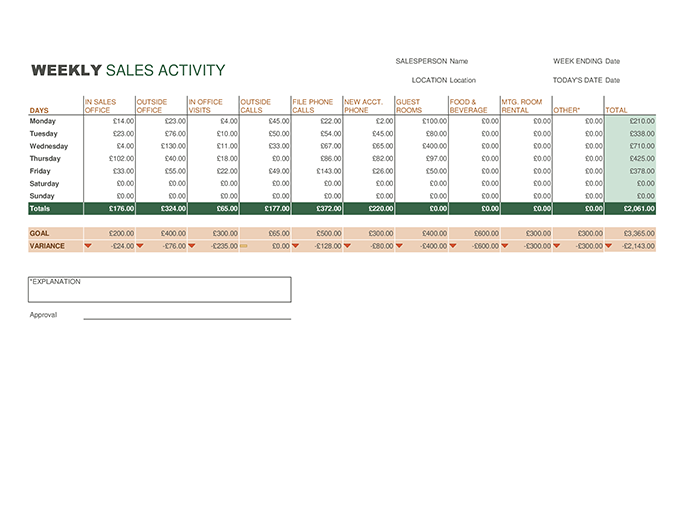Click the green grand total cell £2,061.00
Viewport: 675px width, 520px height.
[630, 209]
